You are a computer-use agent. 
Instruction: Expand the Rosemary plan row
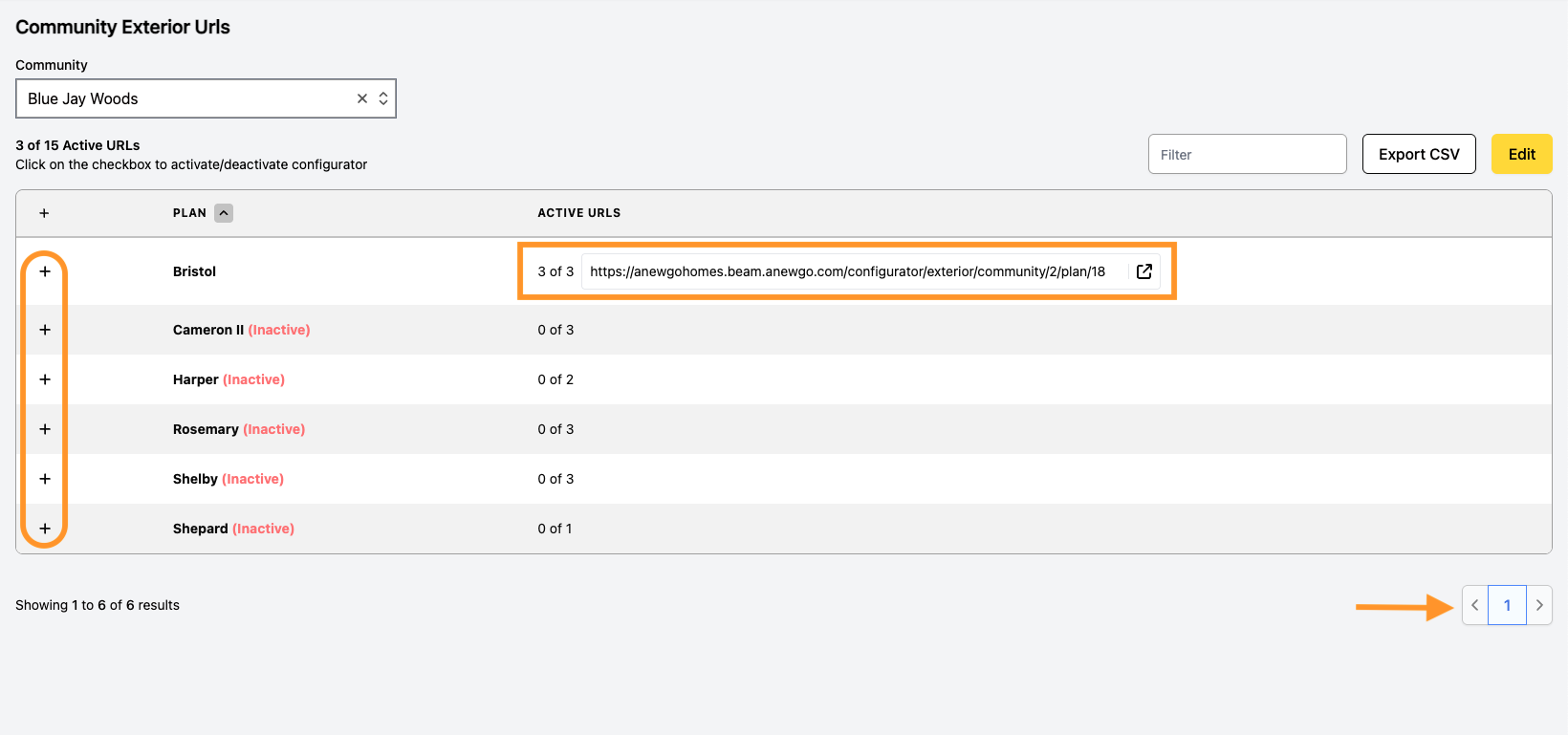coord(45,429)
